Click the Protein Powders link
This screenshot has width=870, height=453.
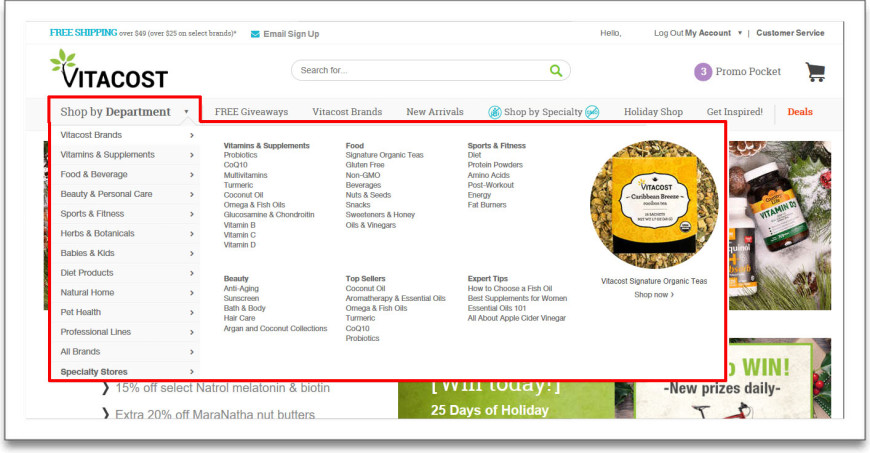pos(494,165)
